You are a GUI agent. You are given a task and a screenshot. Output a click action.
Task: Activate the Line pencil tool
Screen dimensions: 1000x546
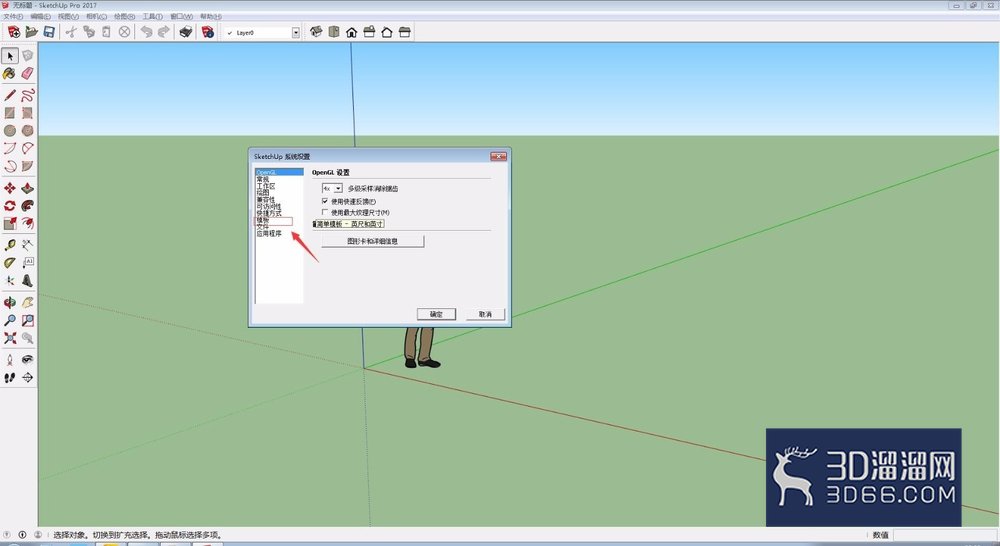10,96
